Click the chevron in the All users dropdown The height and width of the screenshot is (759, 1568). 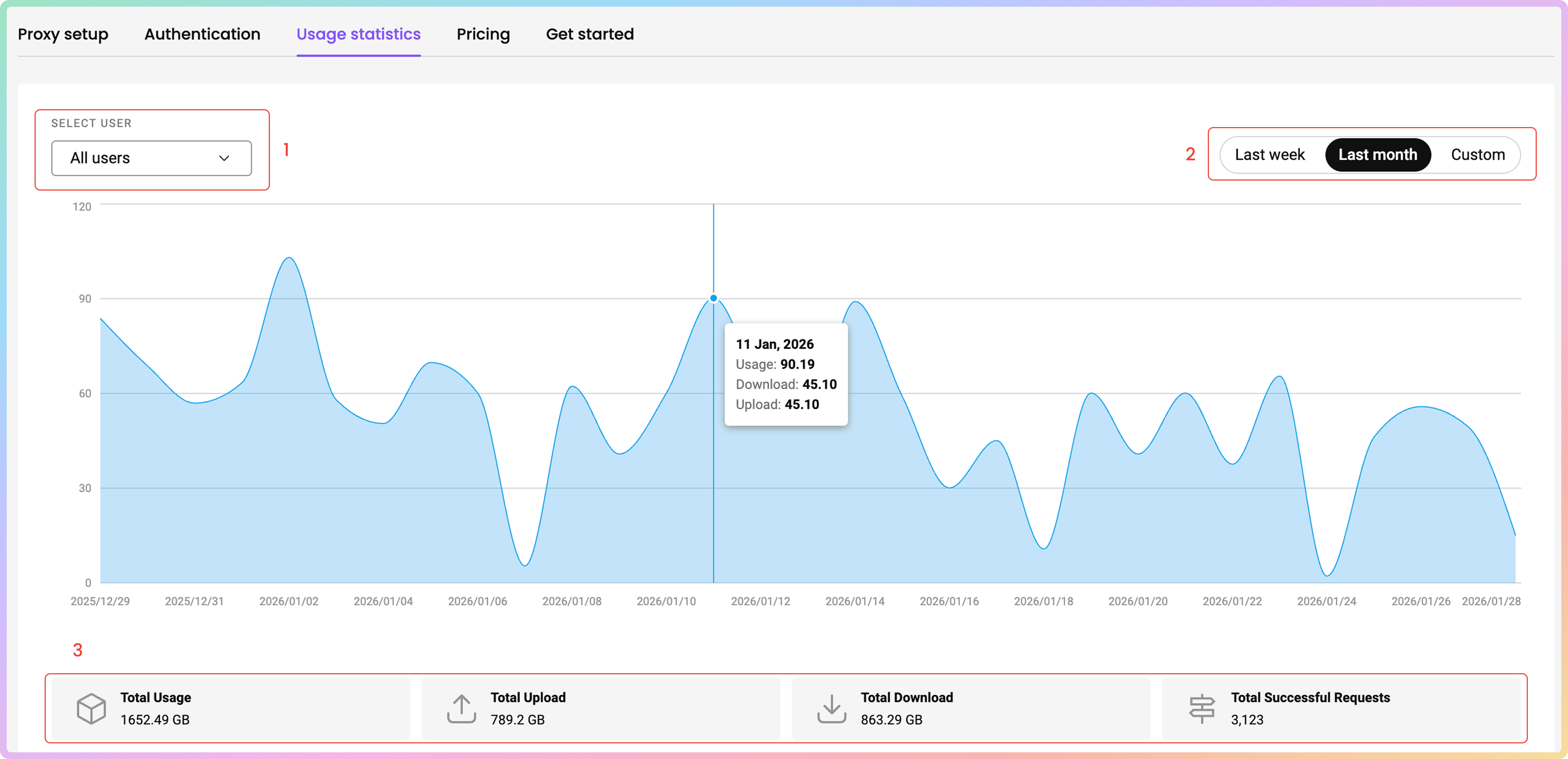tap(224, 158)
